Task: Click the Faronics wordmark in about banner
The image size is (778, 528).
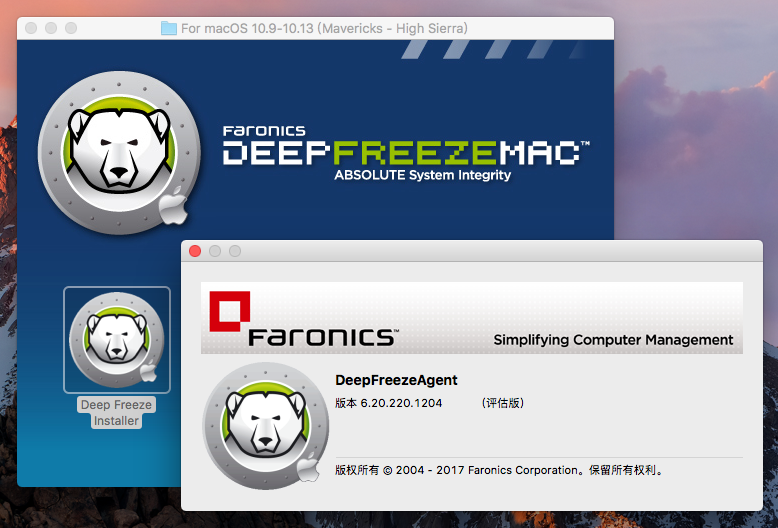Action: [322, 337]
